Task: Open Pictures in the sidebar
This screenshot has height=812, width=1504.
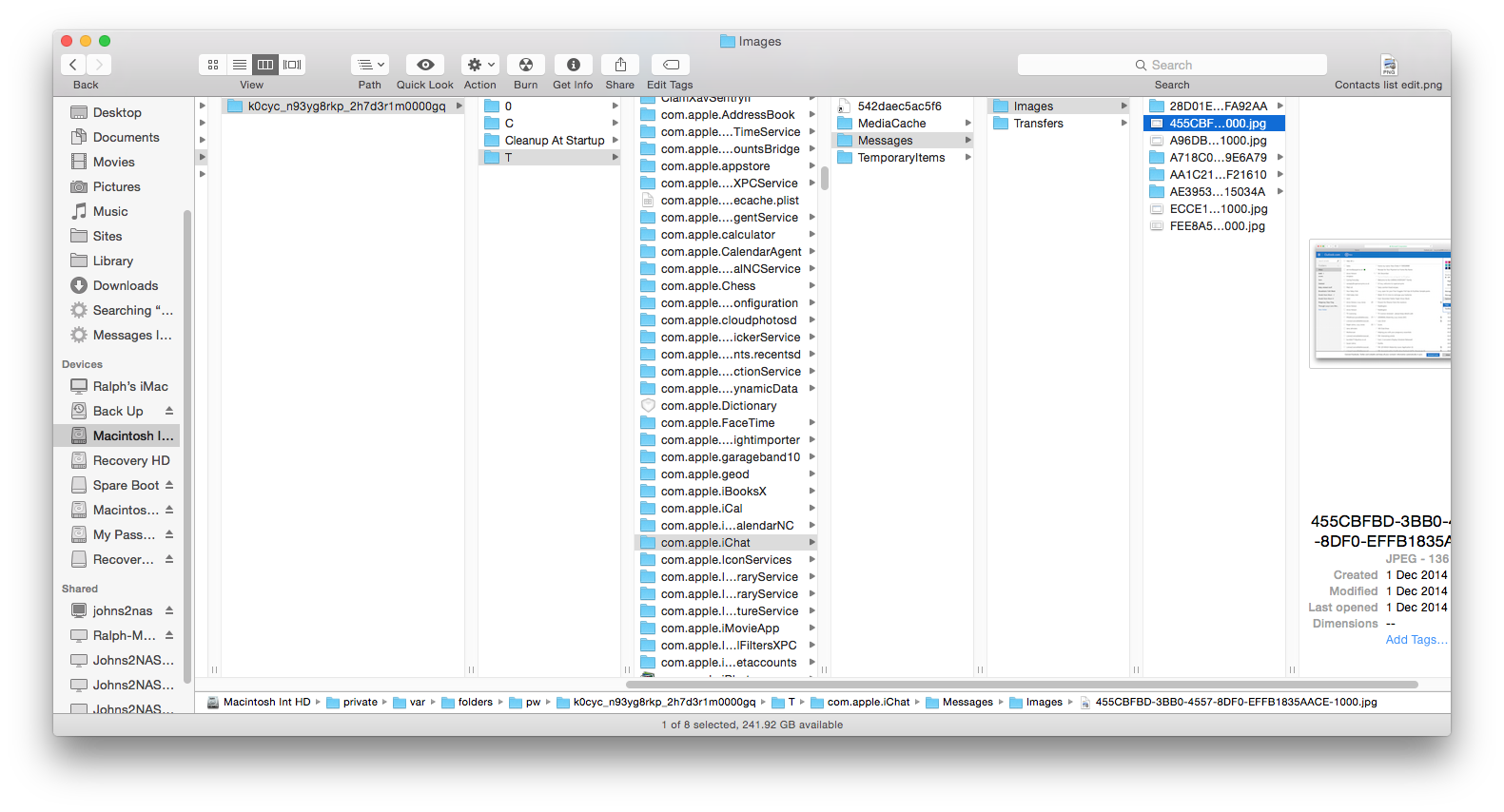Action: tap(116, 186)
